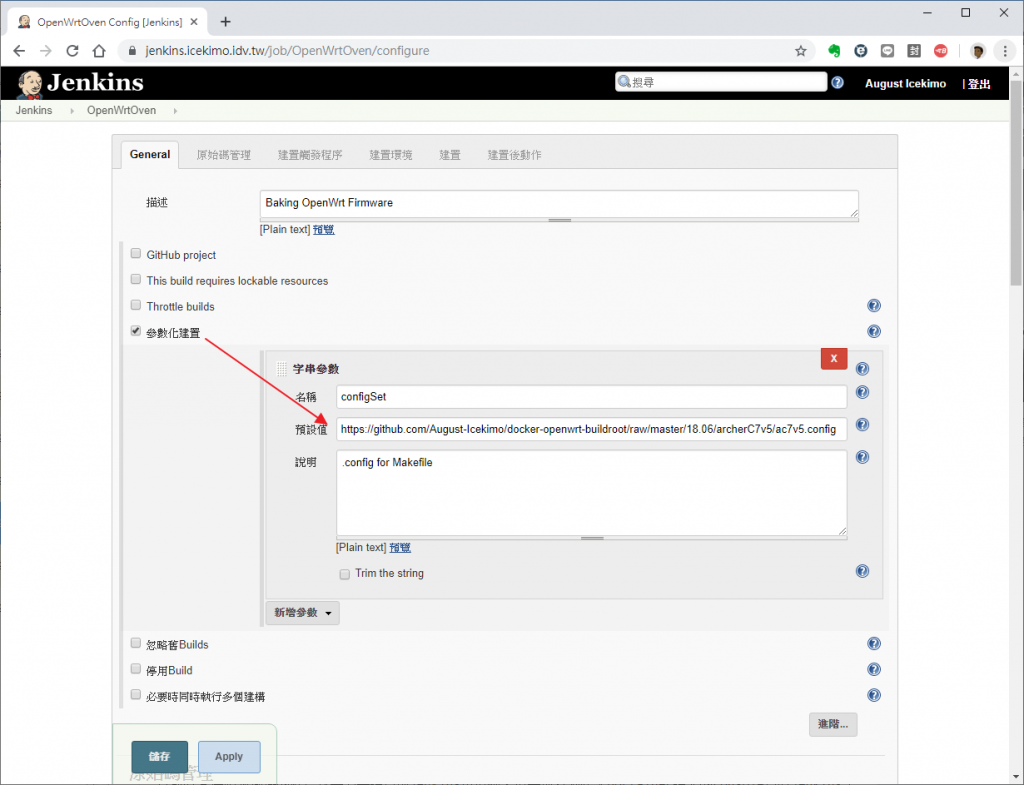This screenshot has height=785, width=1024.
Task: Switch to 建置觸發程序 tab
Action: pos(310,155)
